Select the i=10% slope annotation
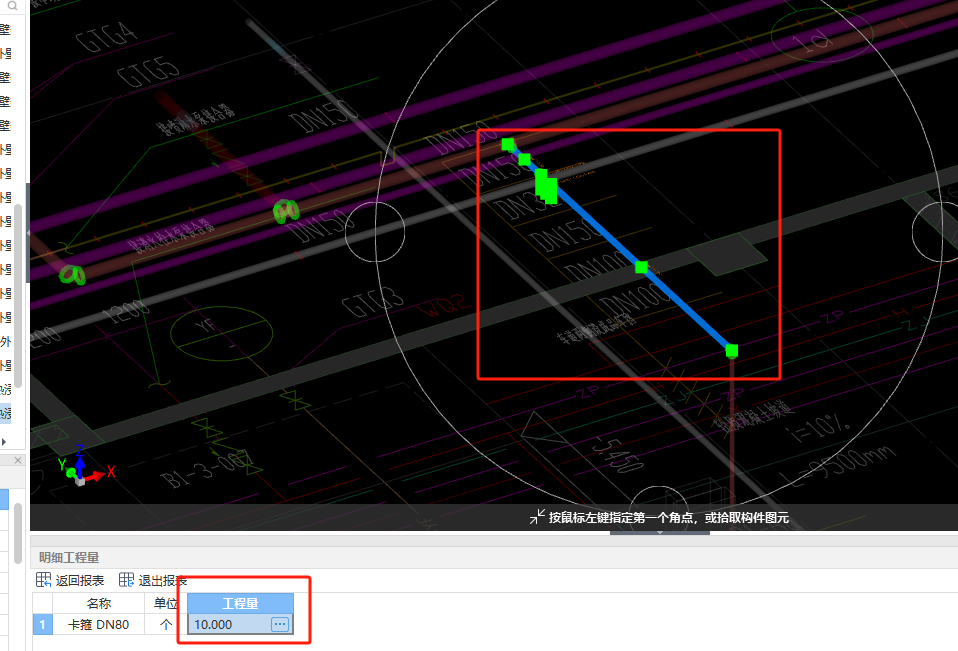The width and height of the screenshot is (958, 651). [x=821, y=429]
